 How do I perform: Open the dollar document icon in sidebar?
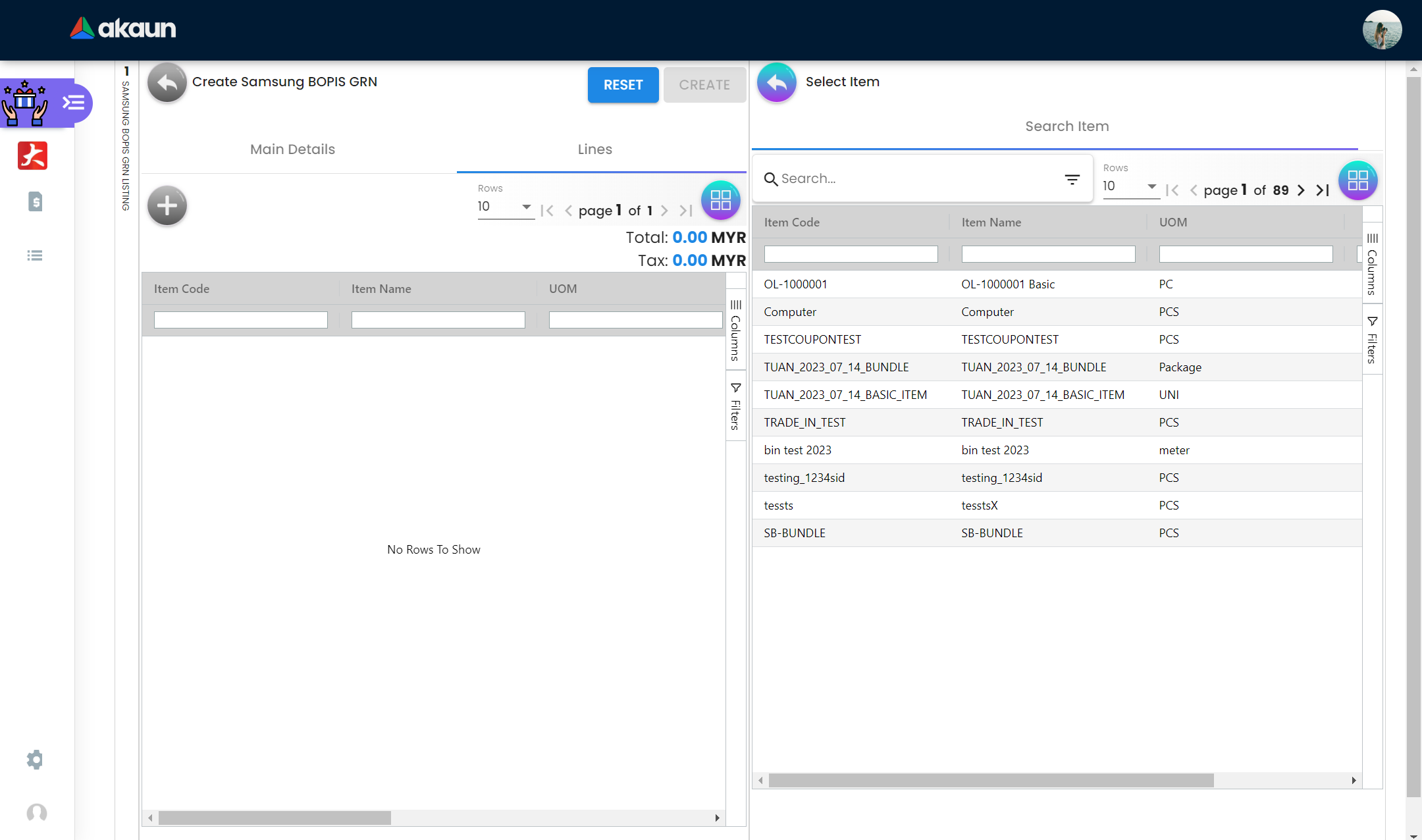35,201
